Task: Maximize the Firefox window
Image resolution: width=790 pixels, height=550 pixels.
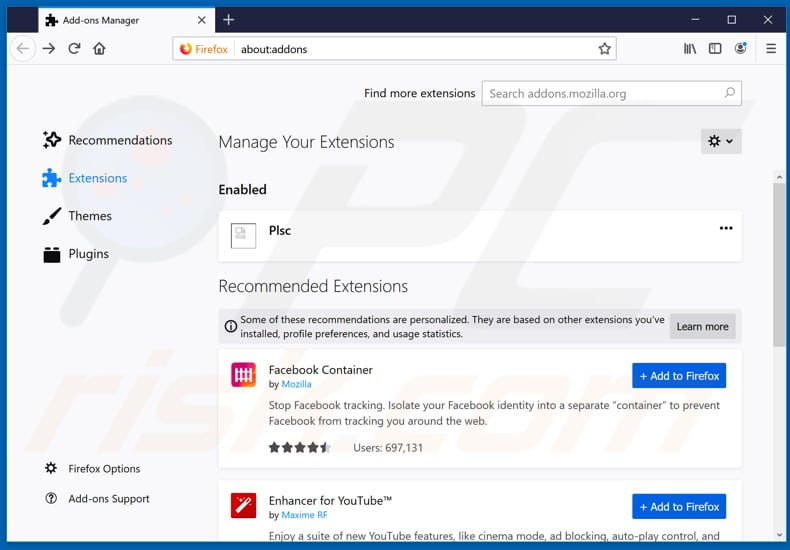Action: [x=732, y=20]
